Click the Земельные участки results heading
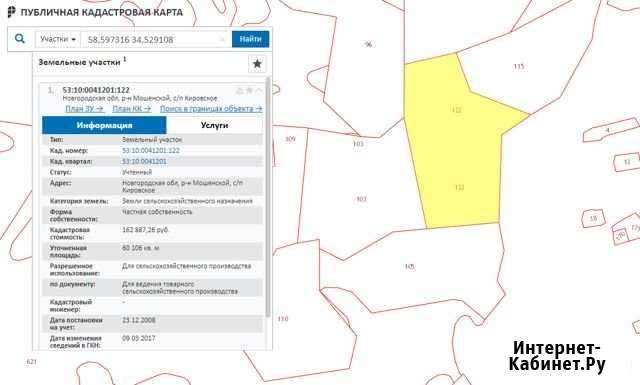Image resolution: width=640 pixels, height=385 pixels. pos(79,62)
